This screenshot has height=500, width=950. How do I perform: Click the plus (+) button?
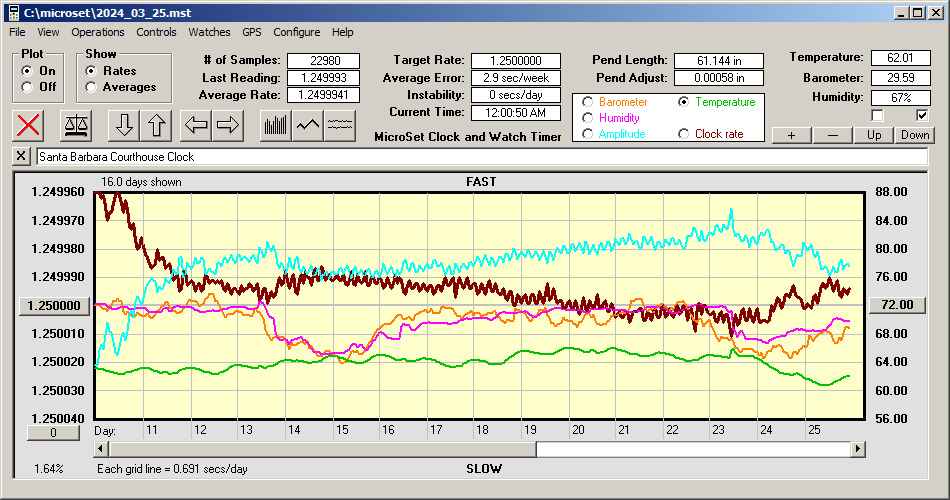(x=791, y=135)
